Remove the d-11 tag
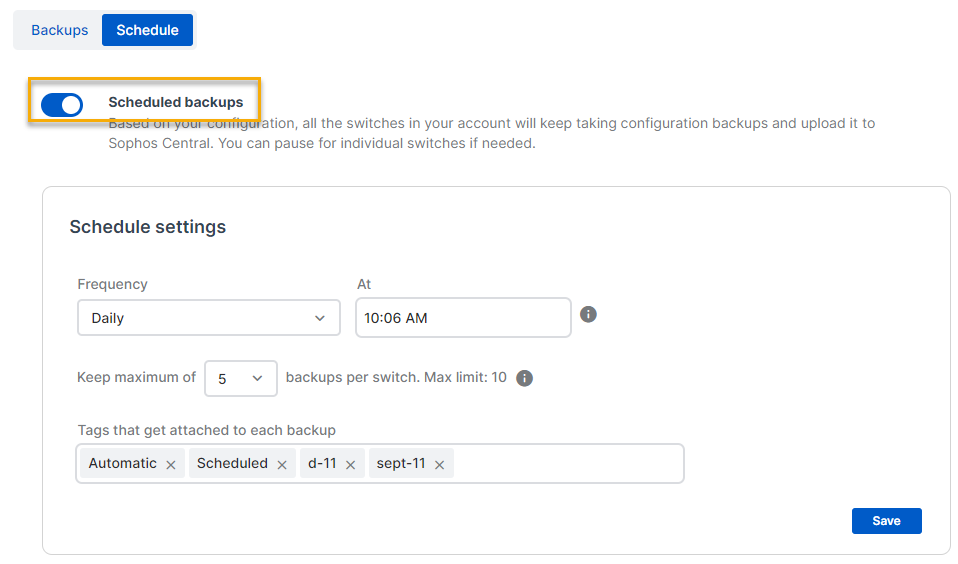The height and width of the screenshot is (564, 958). point(350,464)
